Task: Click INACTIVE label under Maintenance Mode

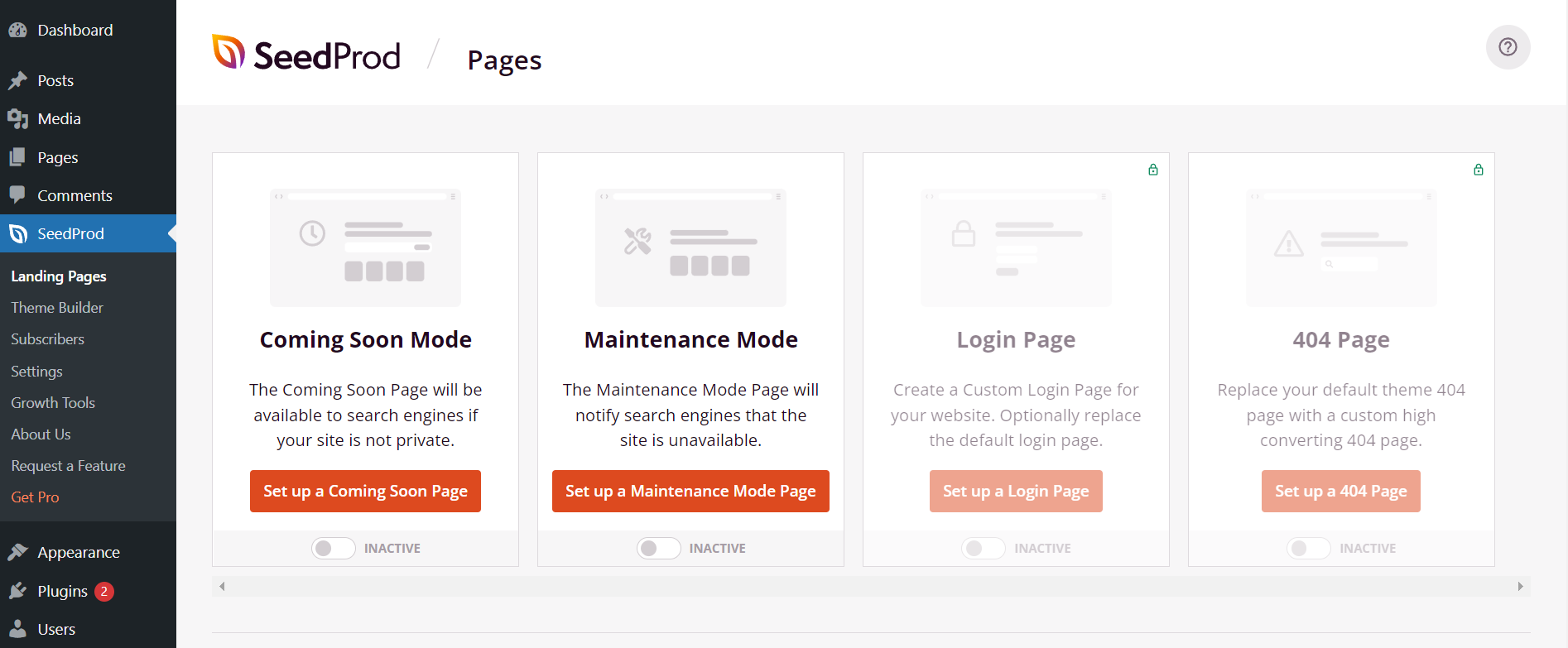Action: point(718,549)
